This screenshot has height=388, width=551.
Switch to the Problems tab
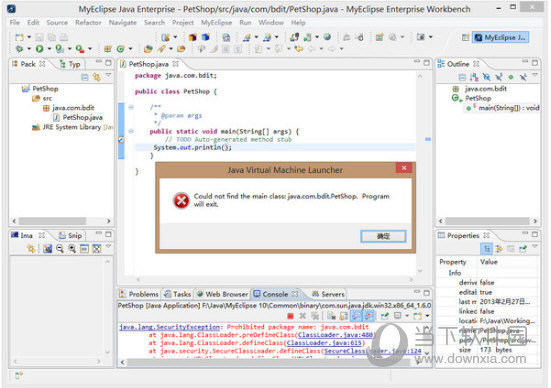pos(140,294)
